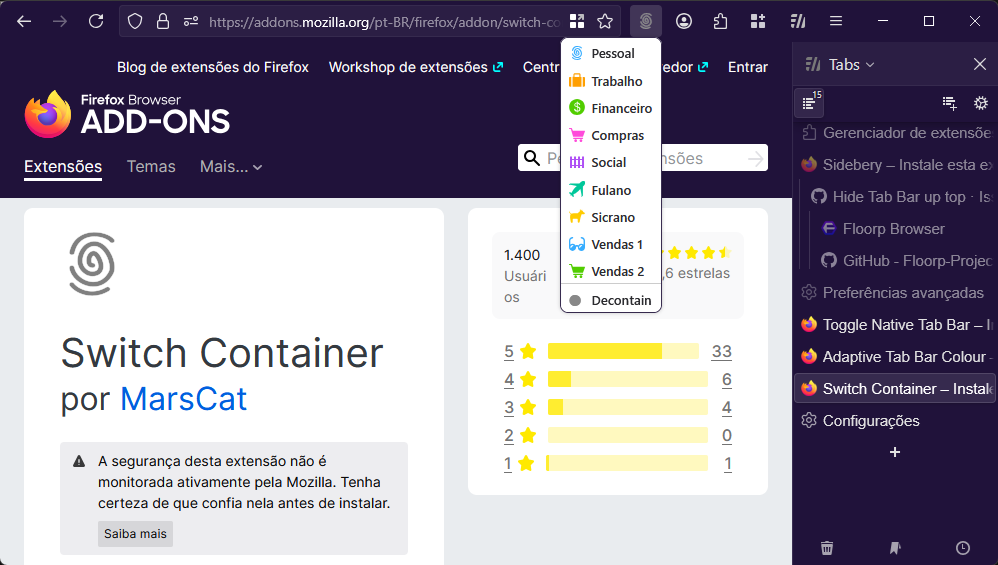This screenshot has width=998, height=565.
Task: Open the bookmarks panel icon at sidebar bottom
Action: [895, 548]
